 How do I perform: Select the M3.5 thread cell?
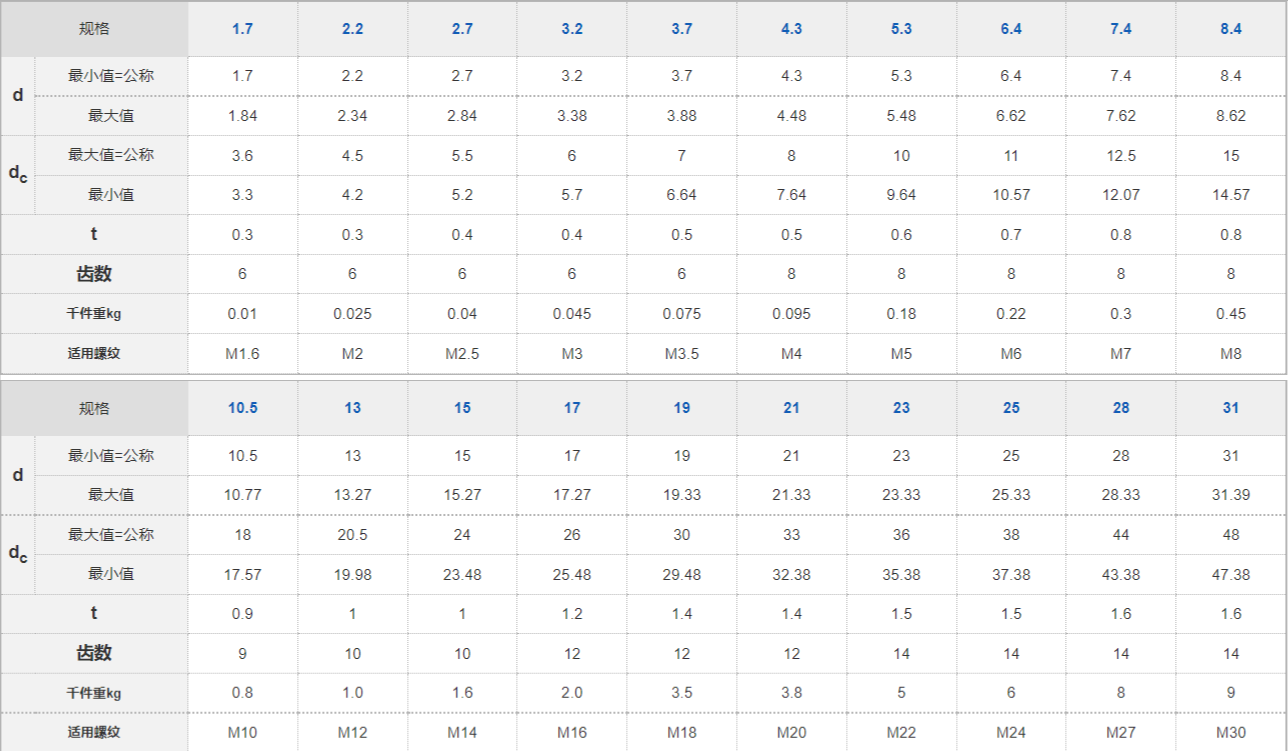point(681,353)
